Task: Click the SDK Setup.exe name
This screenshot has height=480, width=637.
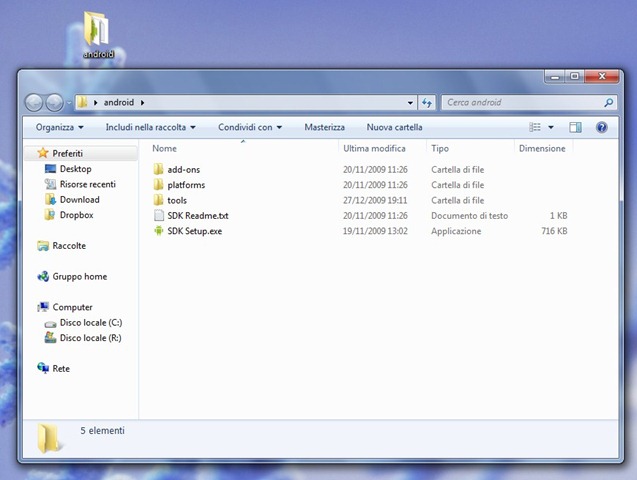Action: 195,231
